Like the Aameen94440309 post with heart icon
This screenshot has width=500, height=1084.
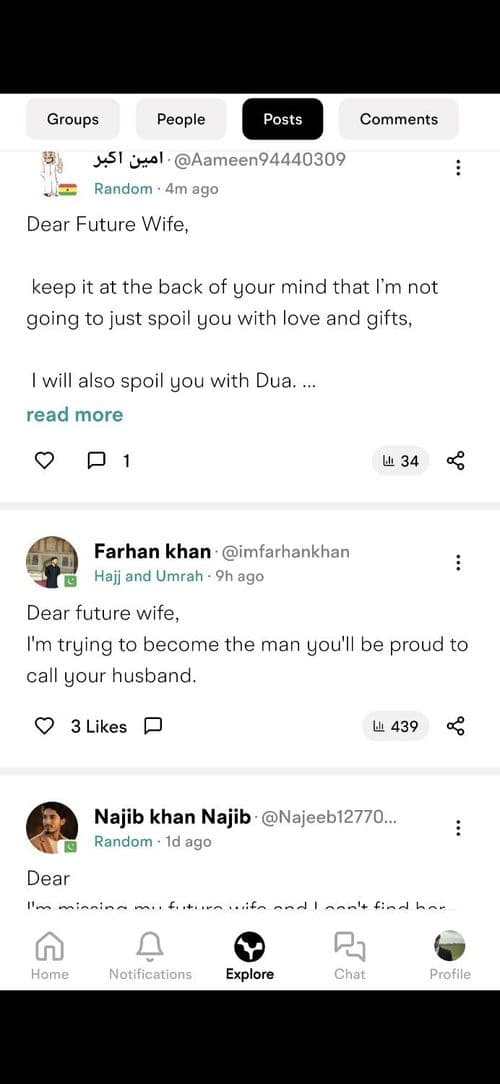click(44, 460)
